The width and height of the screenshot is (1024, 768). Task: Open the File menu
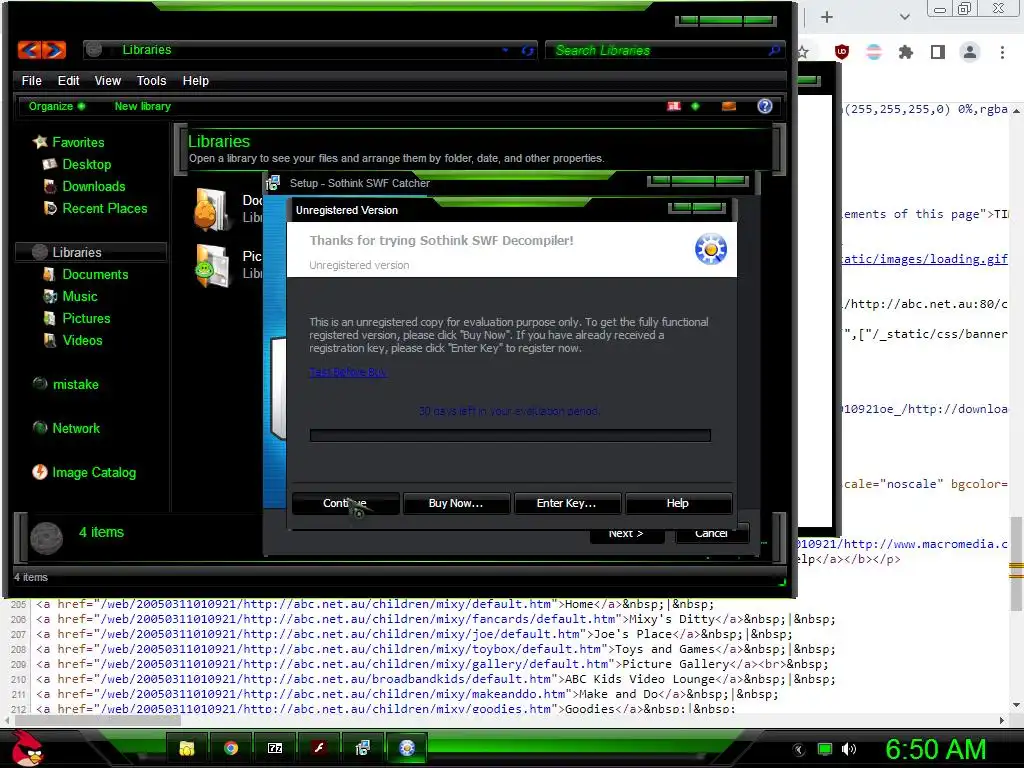tap(31, 81)
